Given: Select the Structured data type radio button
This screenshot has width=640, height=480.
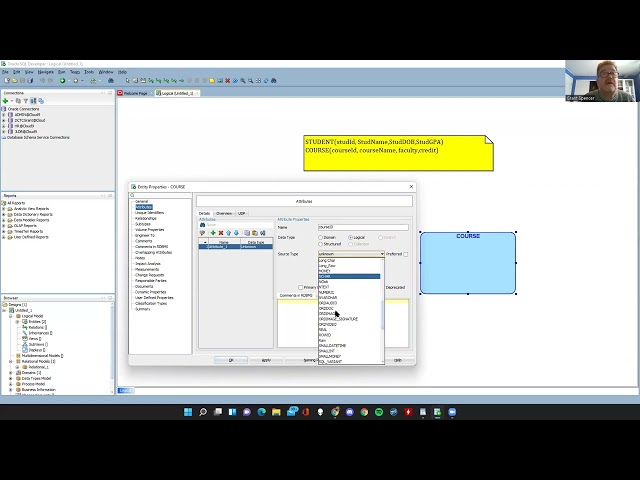Looking at the screenshot, I should click(x=320, y=244).
